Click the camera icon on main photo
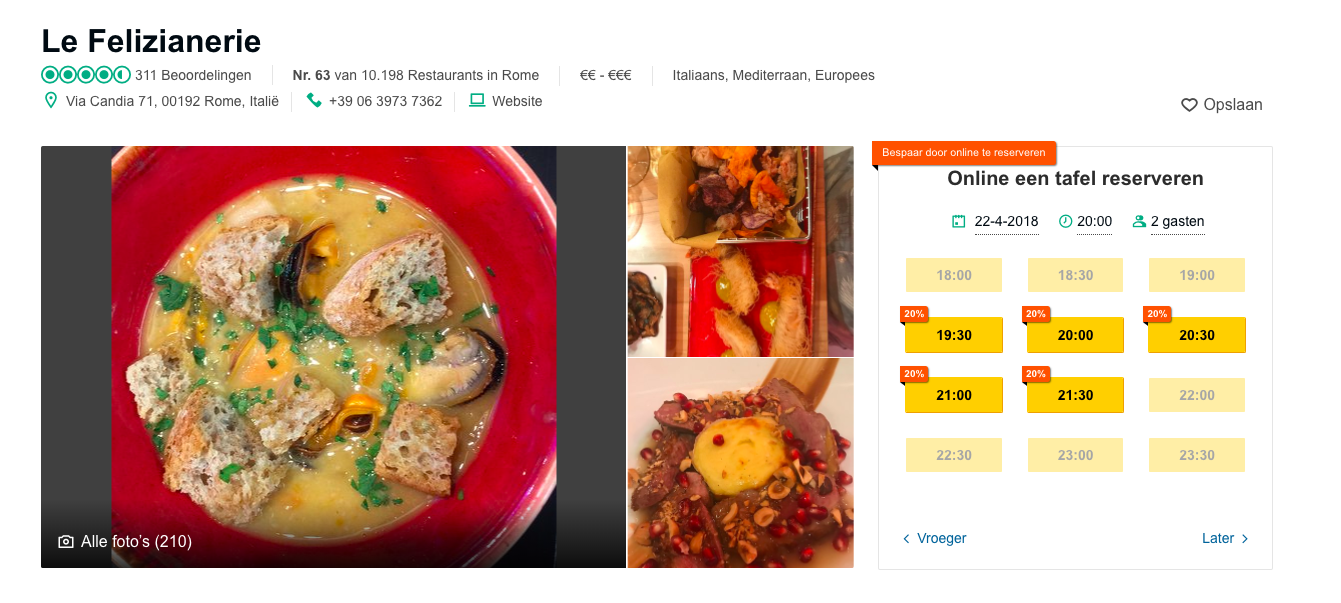Image resolution: width=1341 pixels, height=603 pixels. click(x=66, y=542)
